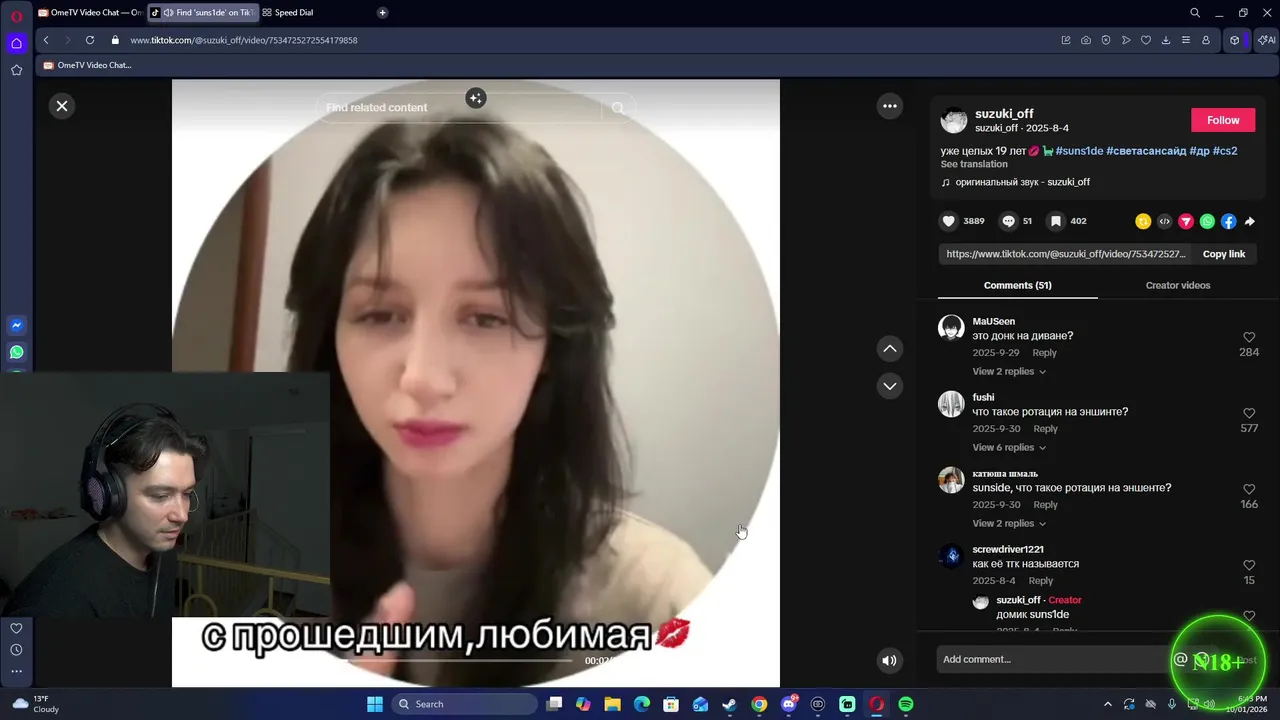Like fushi's comment
1280x720 pixels.
click(1249, 414)
